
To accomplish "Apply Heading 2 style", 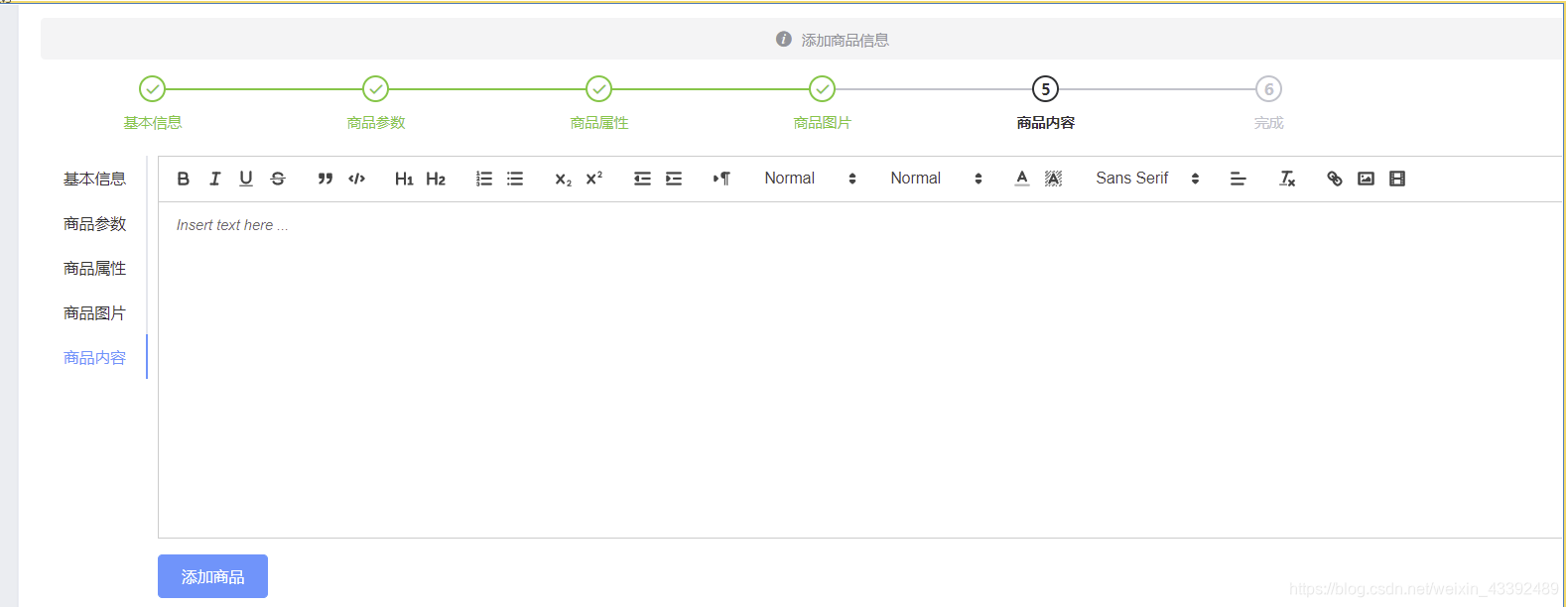I will (436, 179).
